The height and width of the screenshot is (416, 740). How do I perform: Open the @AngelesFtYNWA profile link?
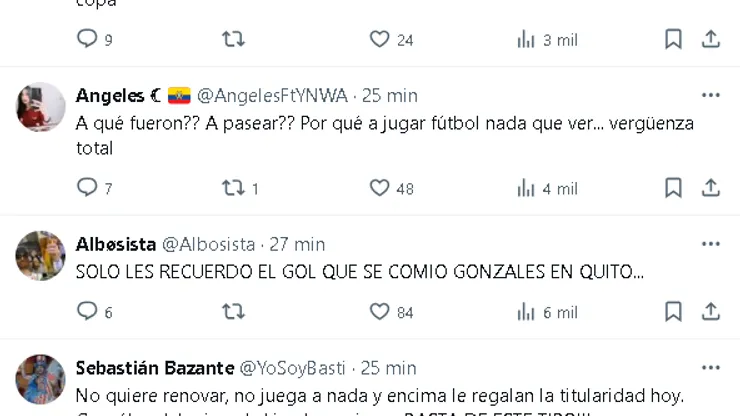click(272, 96)
